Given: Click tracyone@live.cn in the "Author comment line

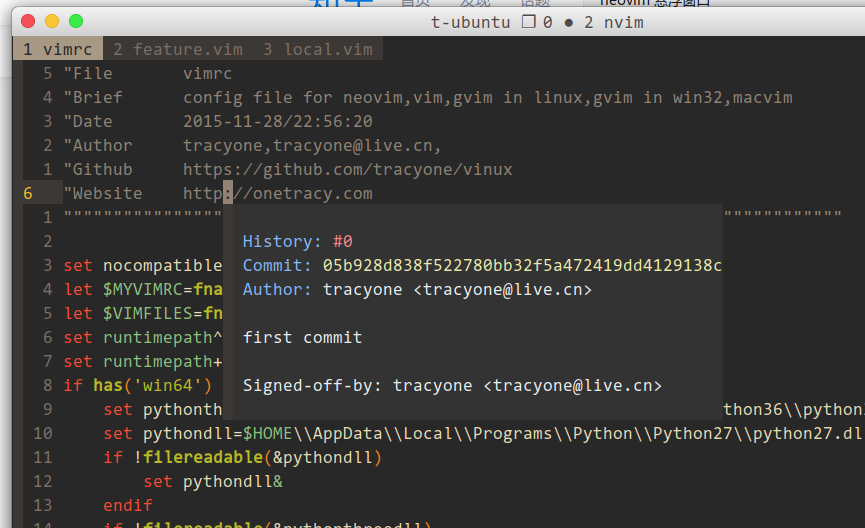Looking at the screenshot, I should click(x=353, y=146).
